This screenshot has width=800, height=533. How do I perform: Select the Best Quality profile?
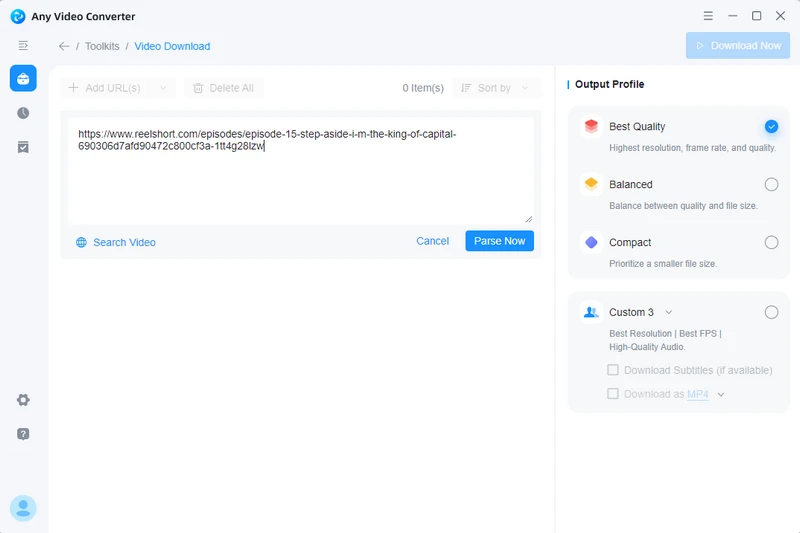[x=771, y=127]
